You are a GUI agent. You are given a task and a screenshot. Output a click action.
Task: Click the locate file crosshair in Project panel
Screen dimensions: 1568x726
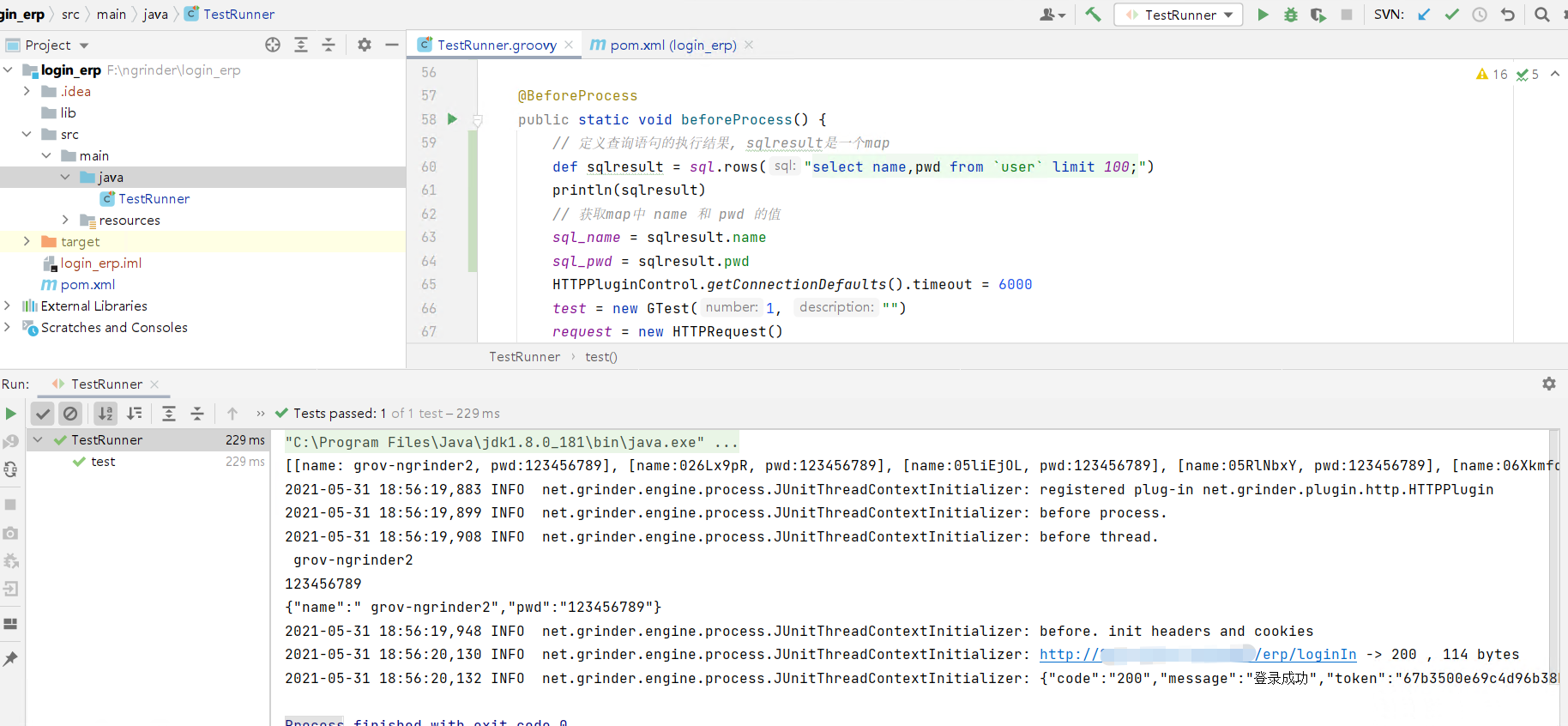[273, 45]
